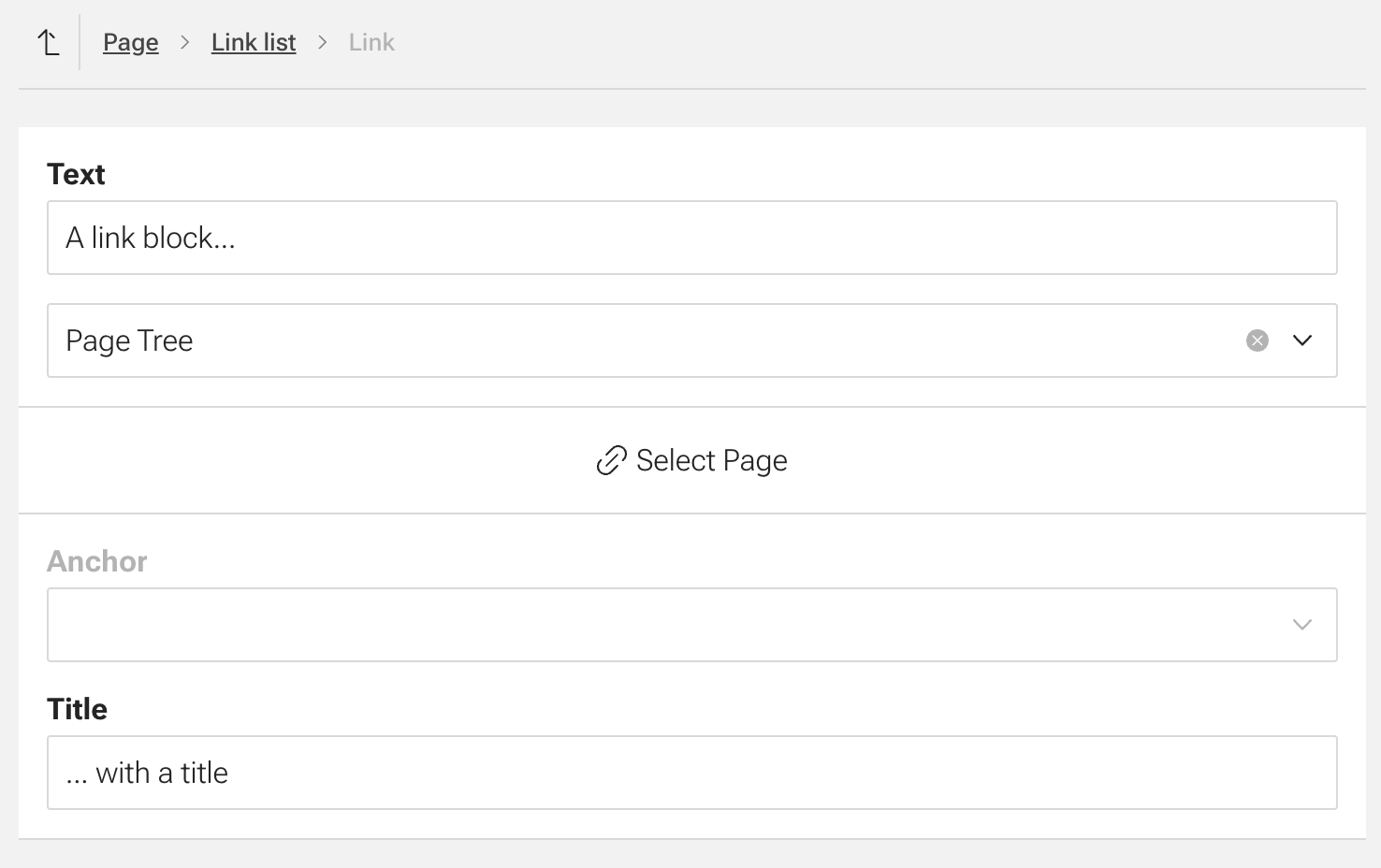Viewport: 1381px width, 868px height.
Task: Open the Anchor select box
Action: pyautogui.click(x=655, y=625)
